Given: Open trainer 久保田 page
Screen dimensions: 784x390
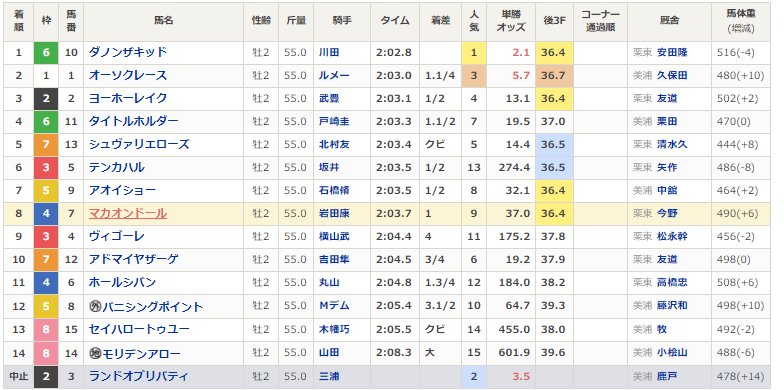Looking at the screenshot, I should (x=672, y=76).
